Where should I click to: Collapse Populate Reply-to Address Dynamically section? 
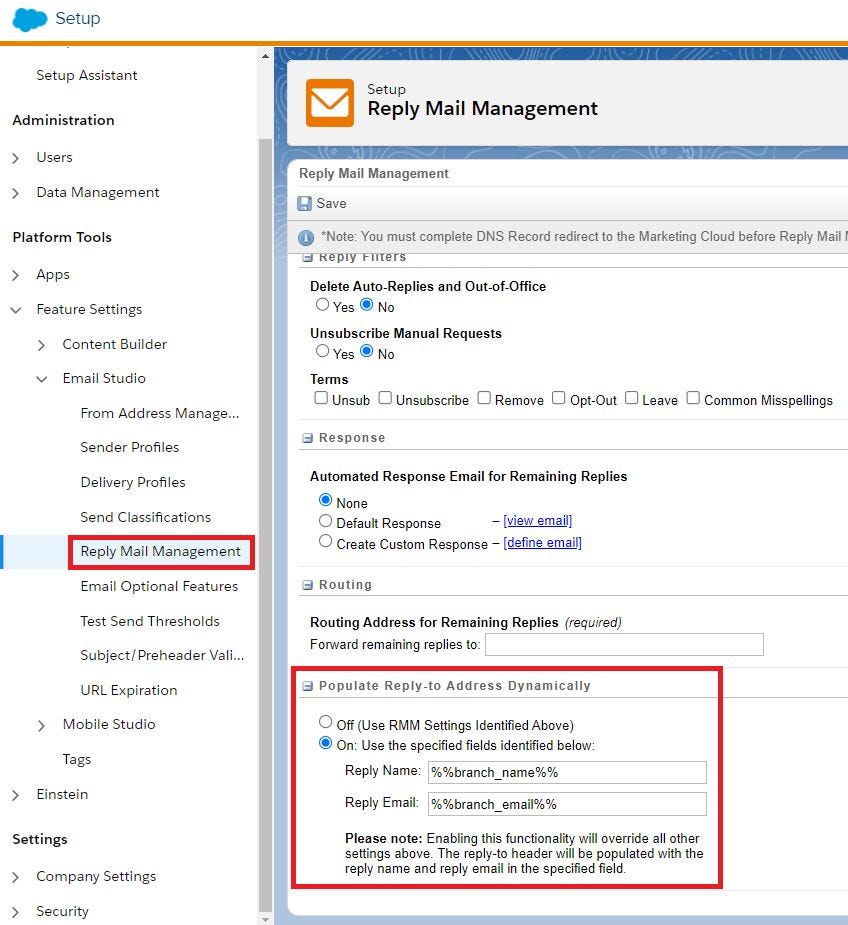[x=307, y=686]
